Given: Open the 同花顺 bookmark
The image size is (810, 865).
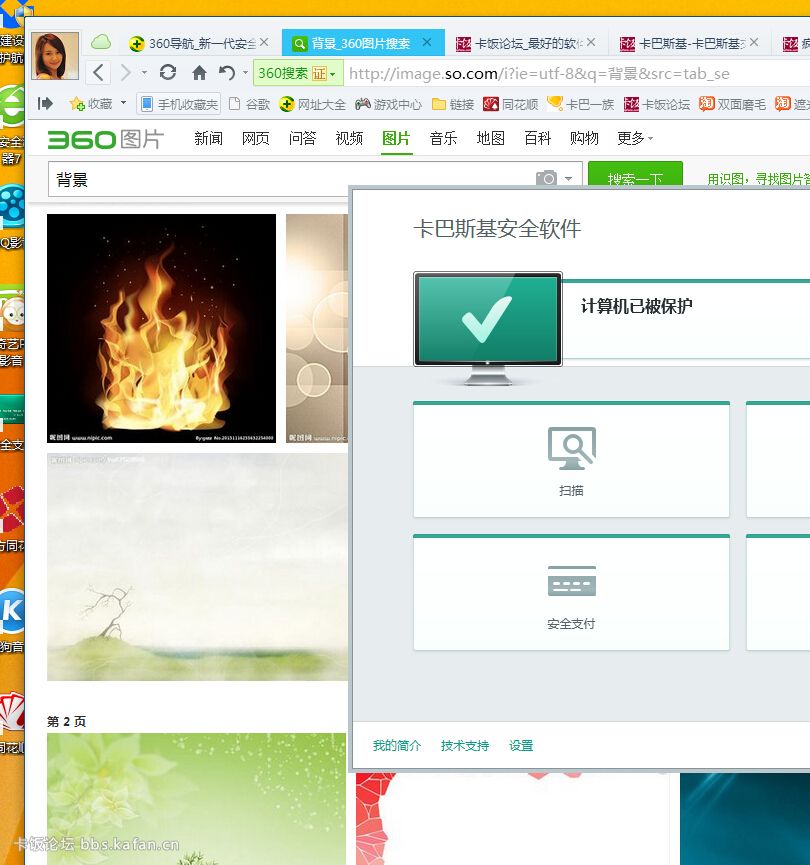Looking at the screenshot, I should point(510,104).
